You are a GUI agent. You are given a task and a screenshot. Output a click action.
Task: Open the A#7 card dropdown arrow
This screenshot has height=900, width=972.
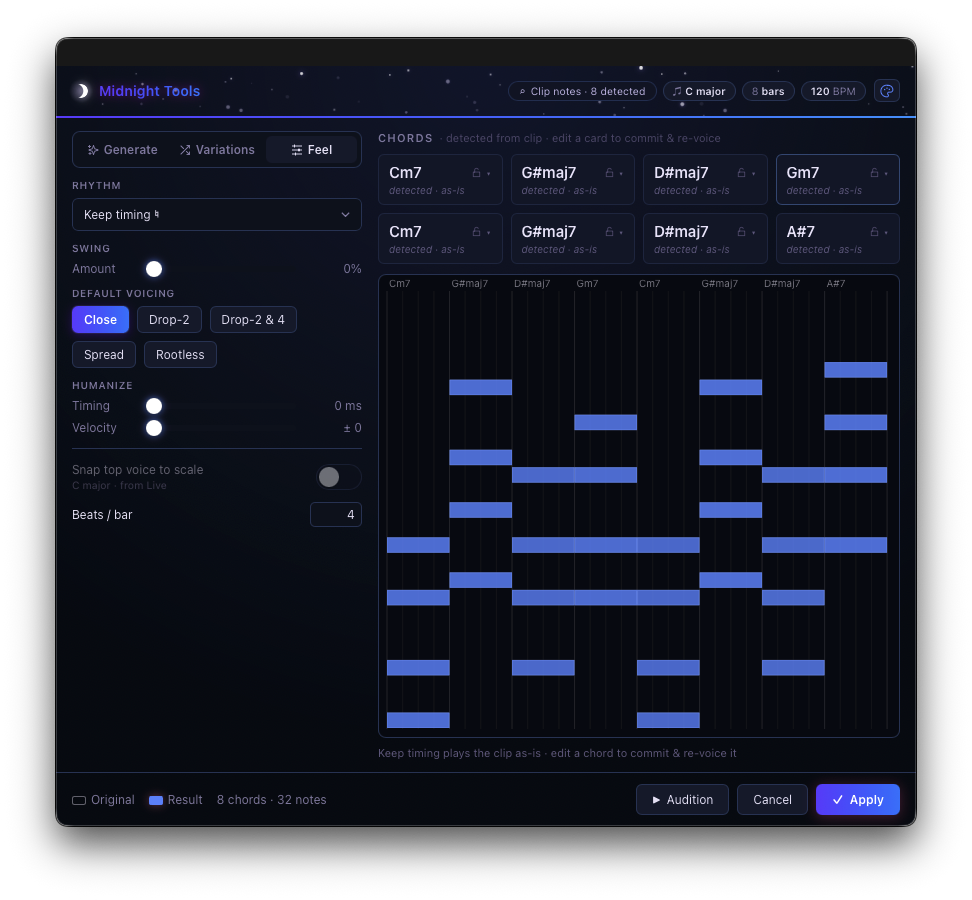[x=886, y=232]
